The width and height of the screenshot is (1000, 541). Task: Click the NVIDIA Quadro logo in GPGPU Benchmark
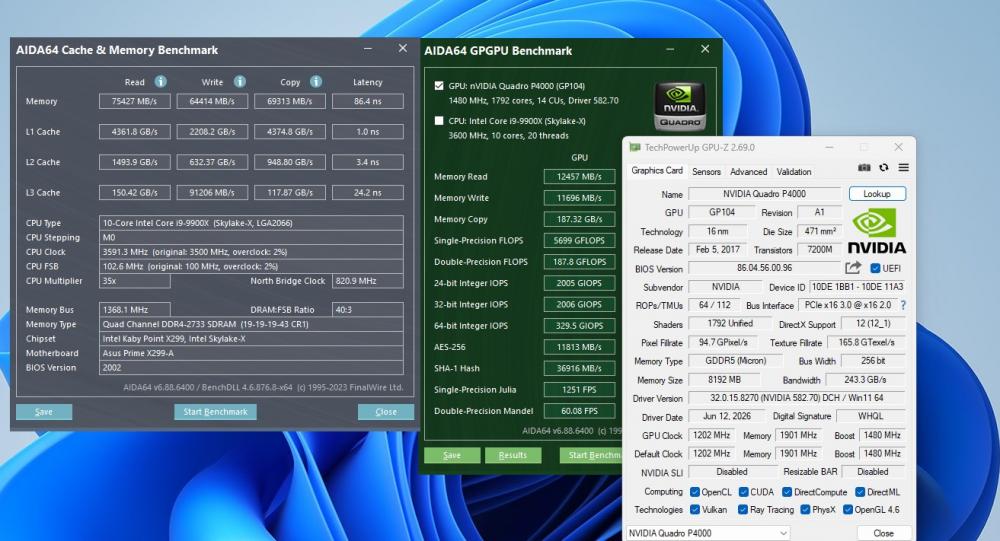click(x=680, y=106)
